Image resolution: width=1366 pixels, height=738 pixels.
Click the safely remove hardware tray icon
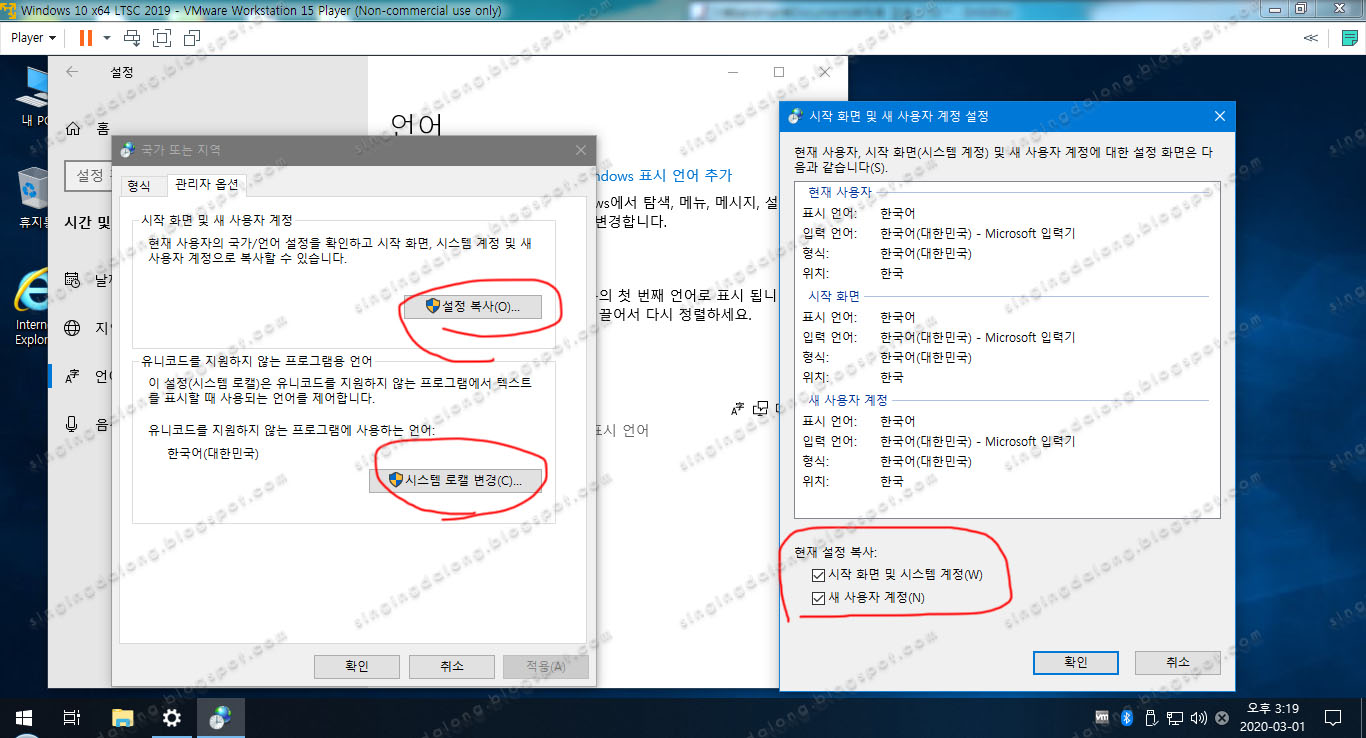click(x=1150, y=717)
